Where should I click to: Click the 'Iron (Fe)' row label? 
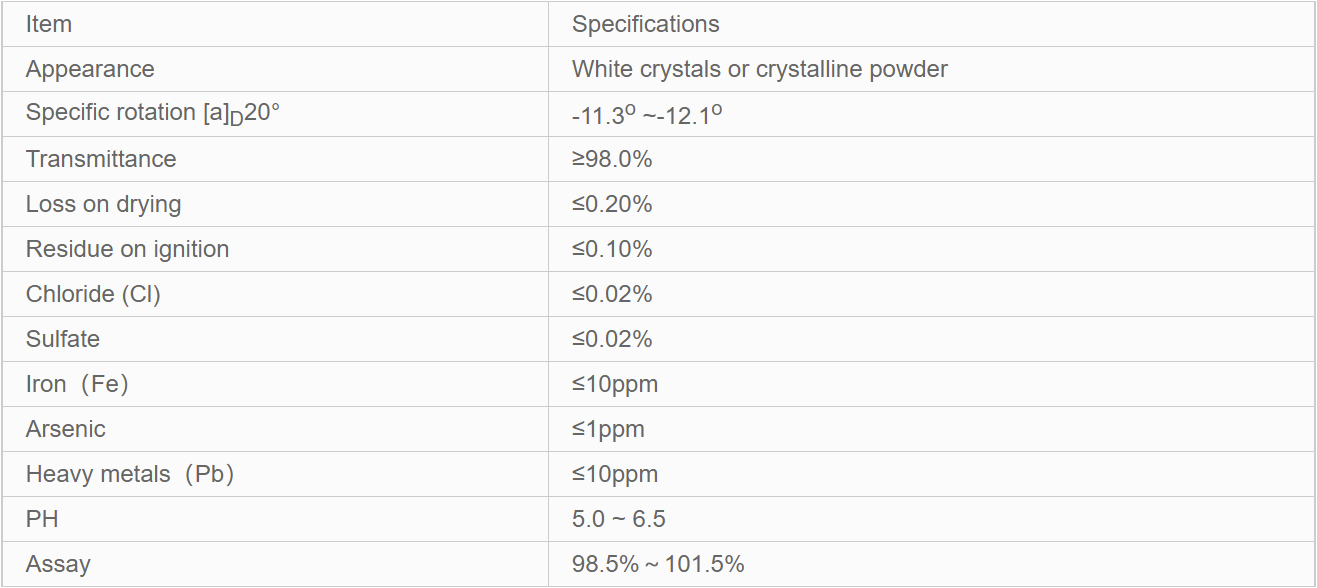pos(77,384)
